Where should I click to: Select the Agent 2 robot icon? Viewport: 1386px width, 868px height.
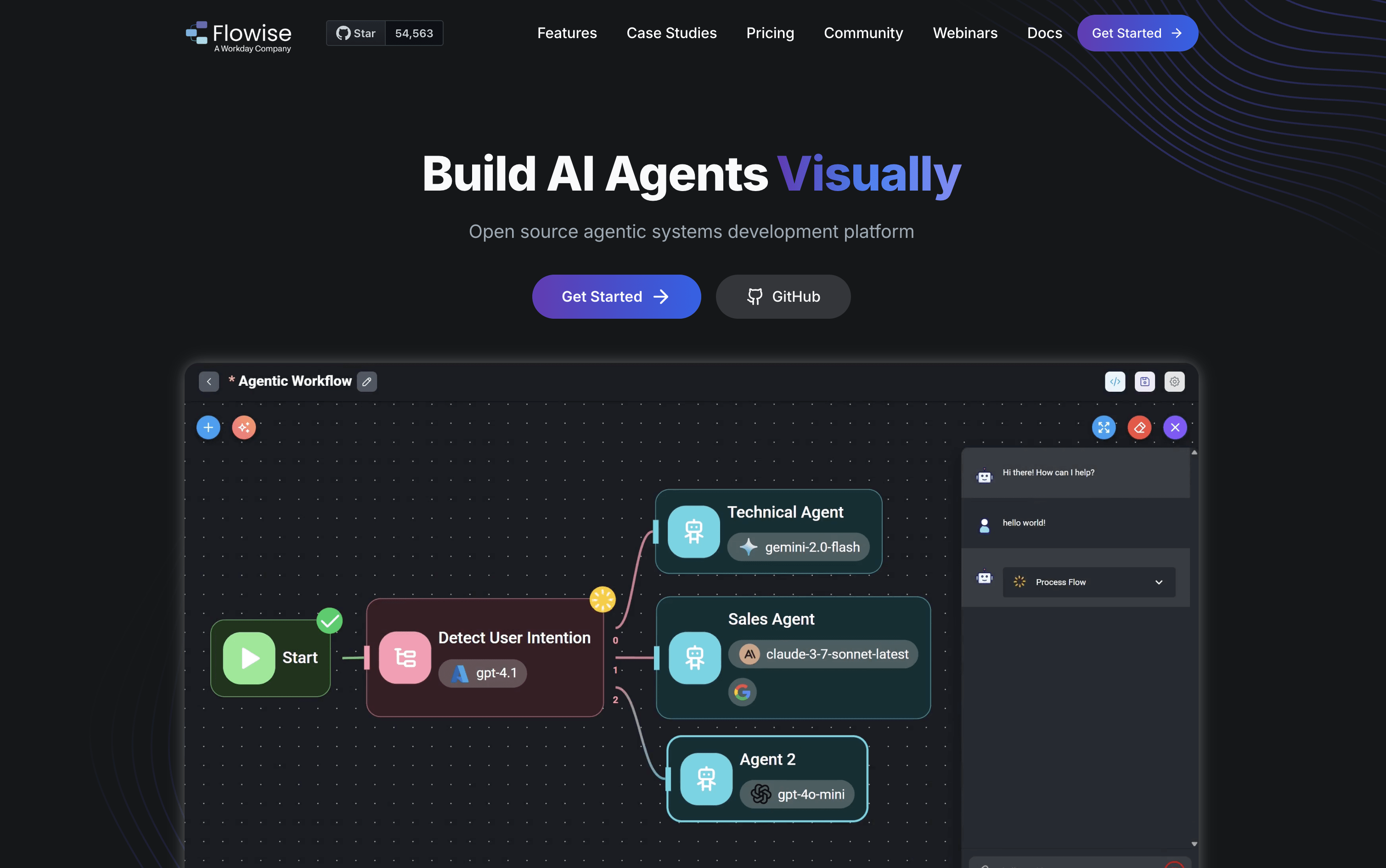706,779
